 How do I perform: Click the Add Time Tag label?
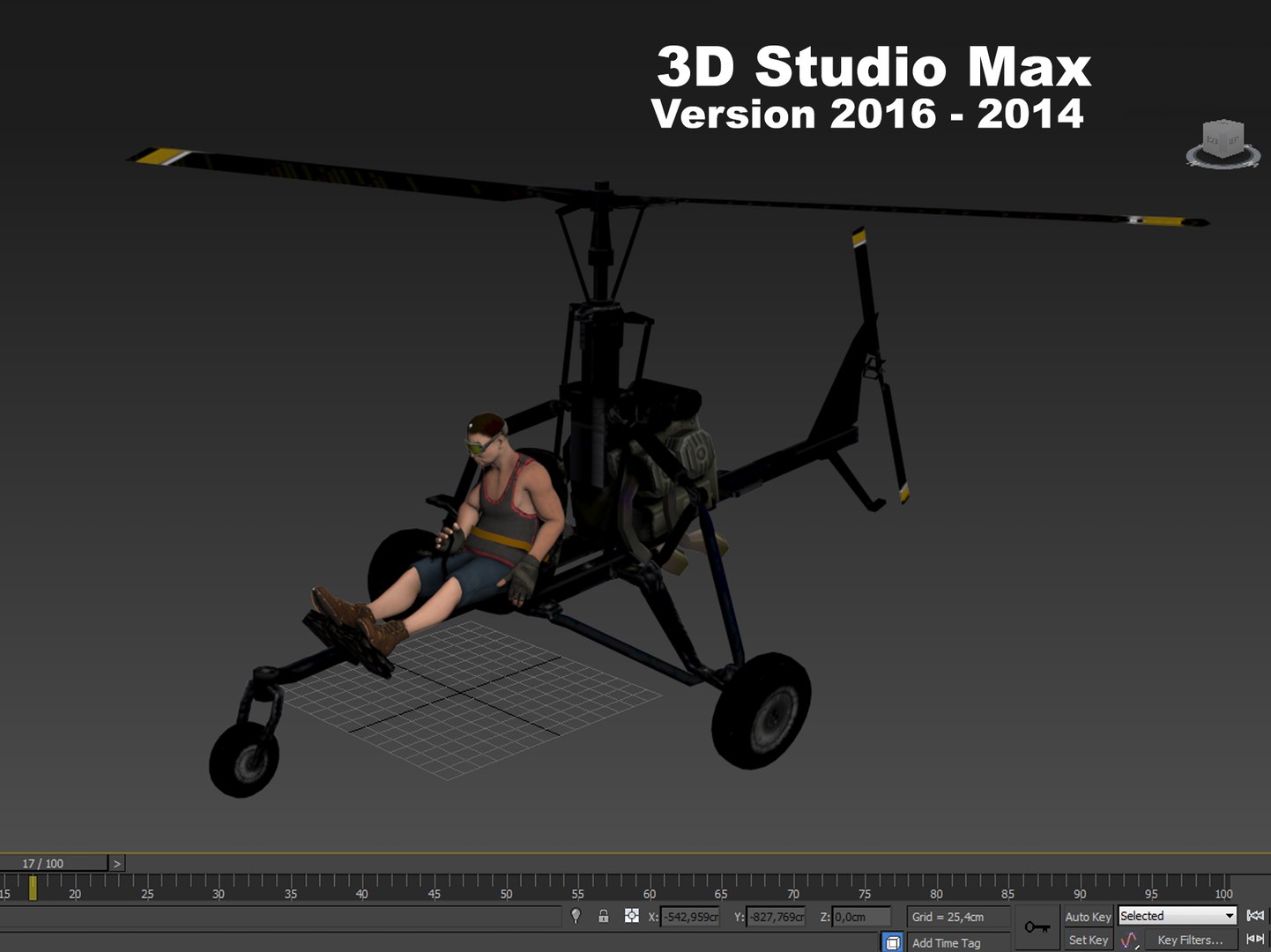click(946, 942)
